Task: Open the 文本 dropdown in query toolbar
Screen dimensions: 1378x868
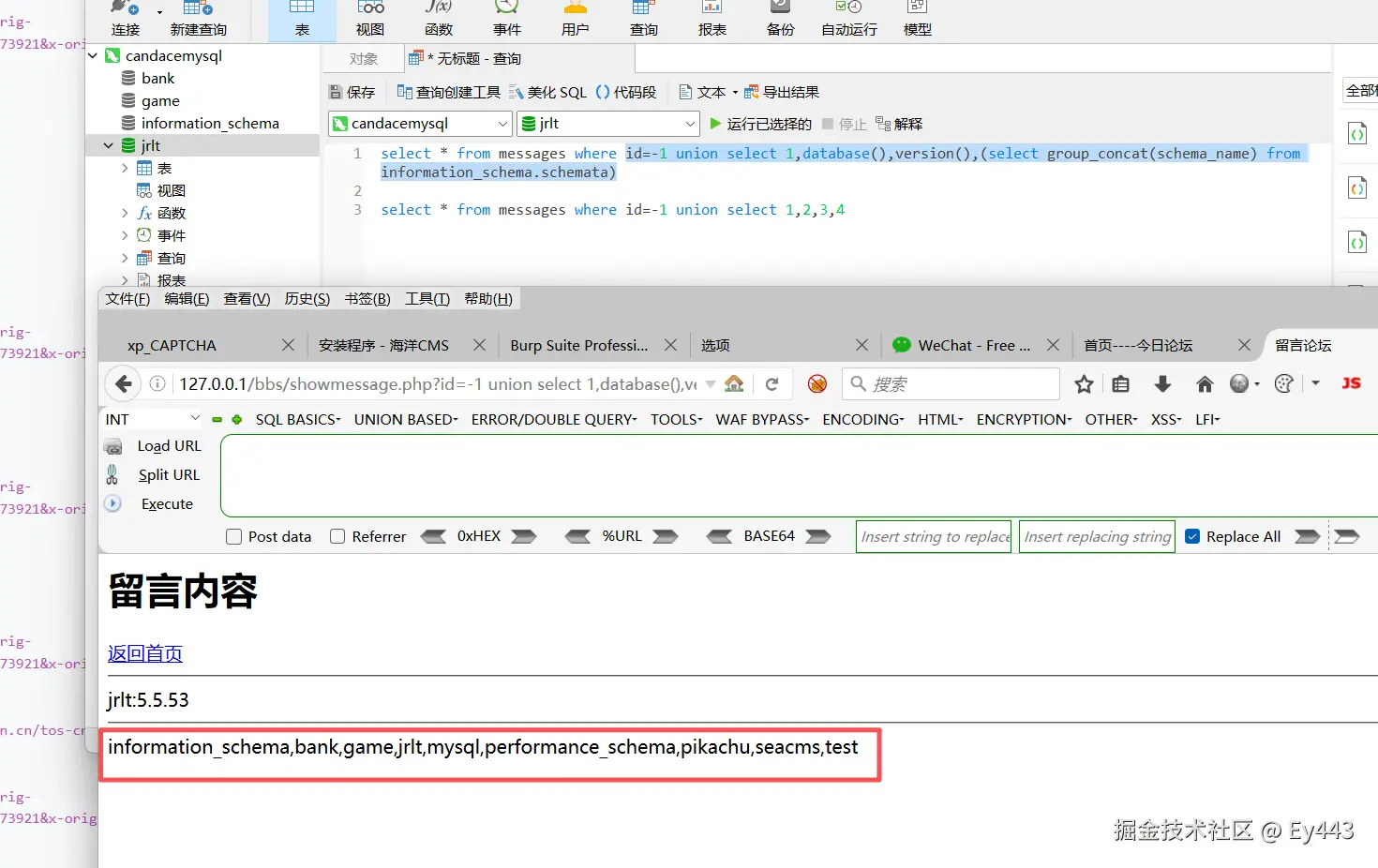Action: 708,92
